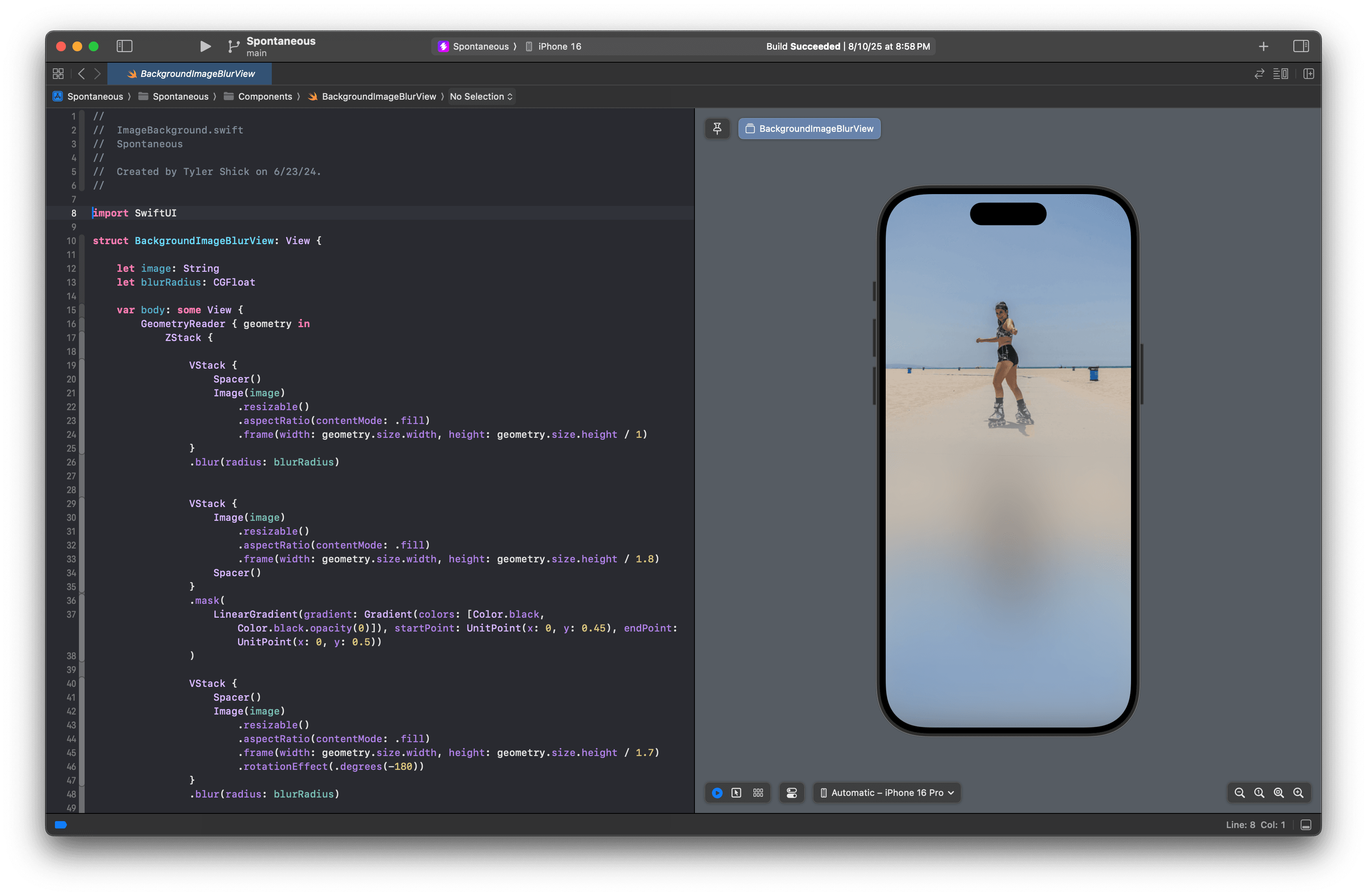Viewport: 1367px width, 896px height.
Task: Zoom out the preview canvas
Action: point(1240,793)
